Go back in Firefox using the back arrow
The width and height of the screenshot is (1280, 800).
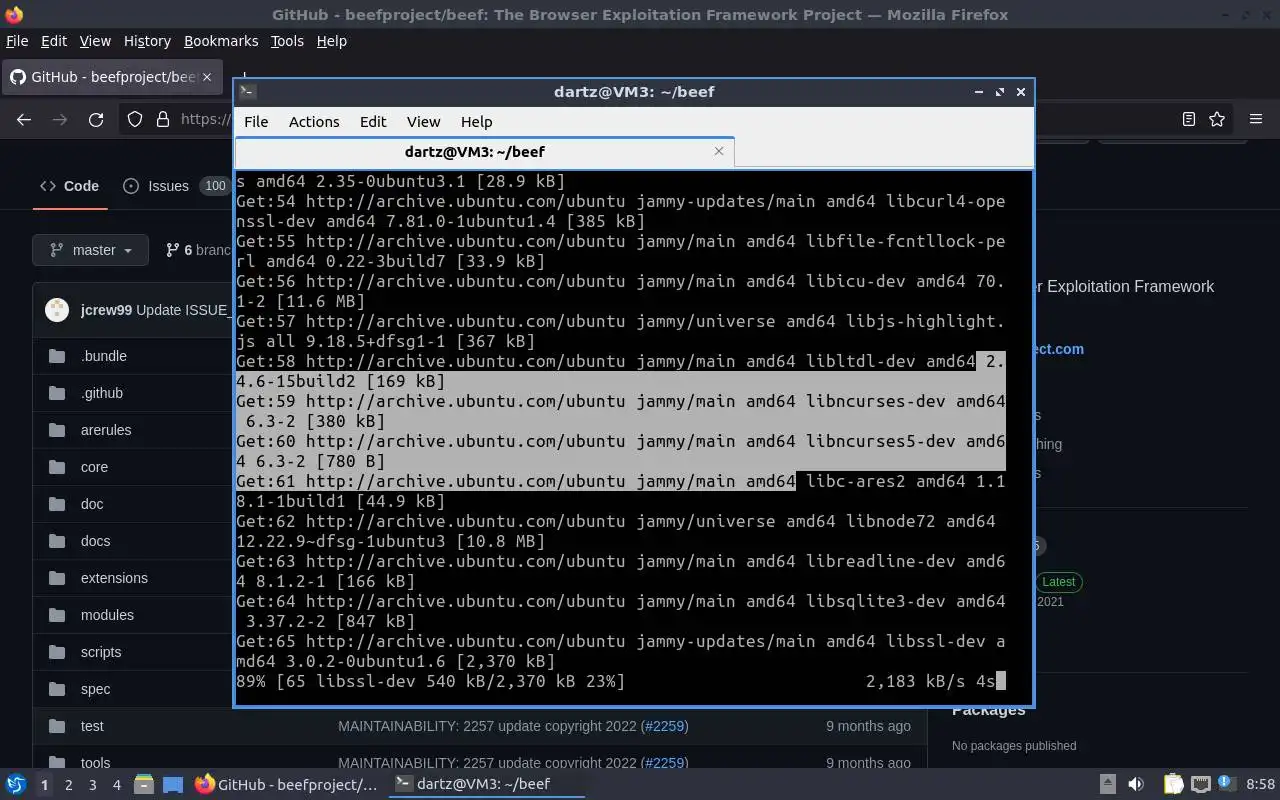coord(24,119)
